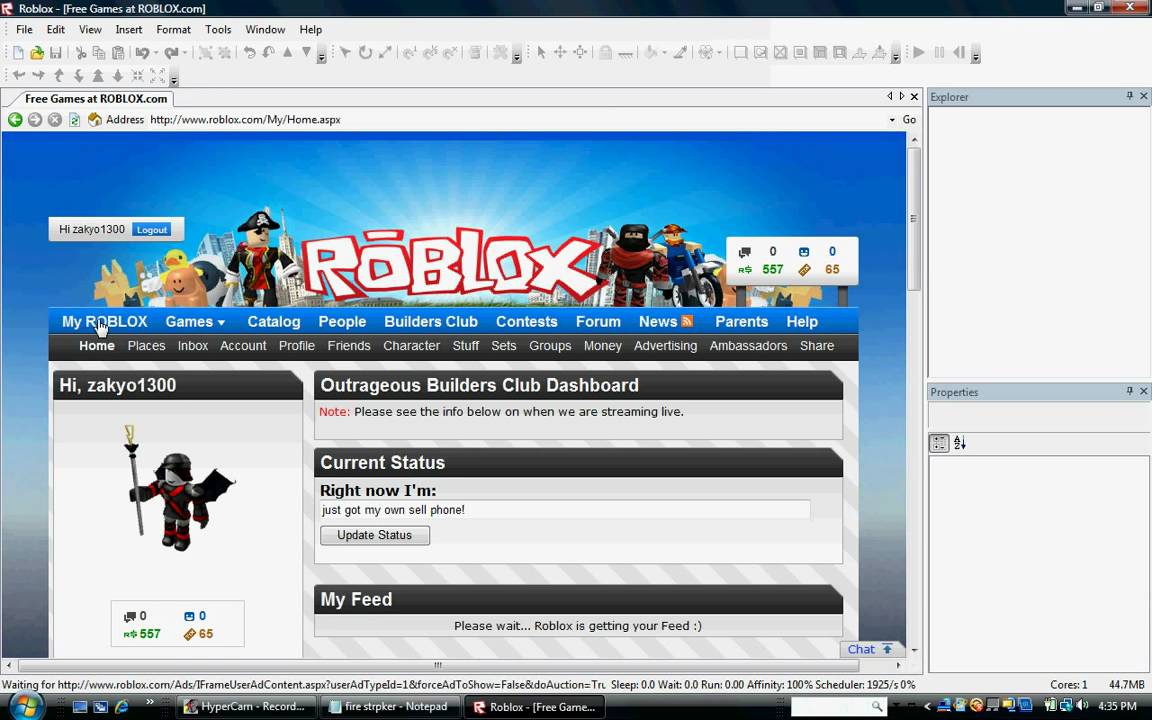The image size is (1152, 720).
Task: Click the Redo arrow icon
Action: pyautogui.click(x=171, y=53)
